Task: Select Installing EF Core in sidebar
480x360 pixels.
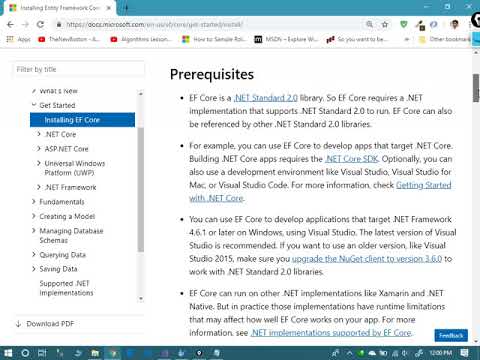Action: 82,120
